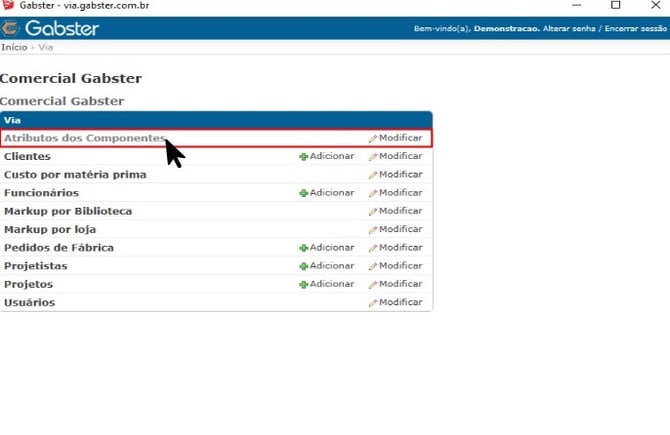Click the Alterar senha link
670x435 pixels.
569,29
